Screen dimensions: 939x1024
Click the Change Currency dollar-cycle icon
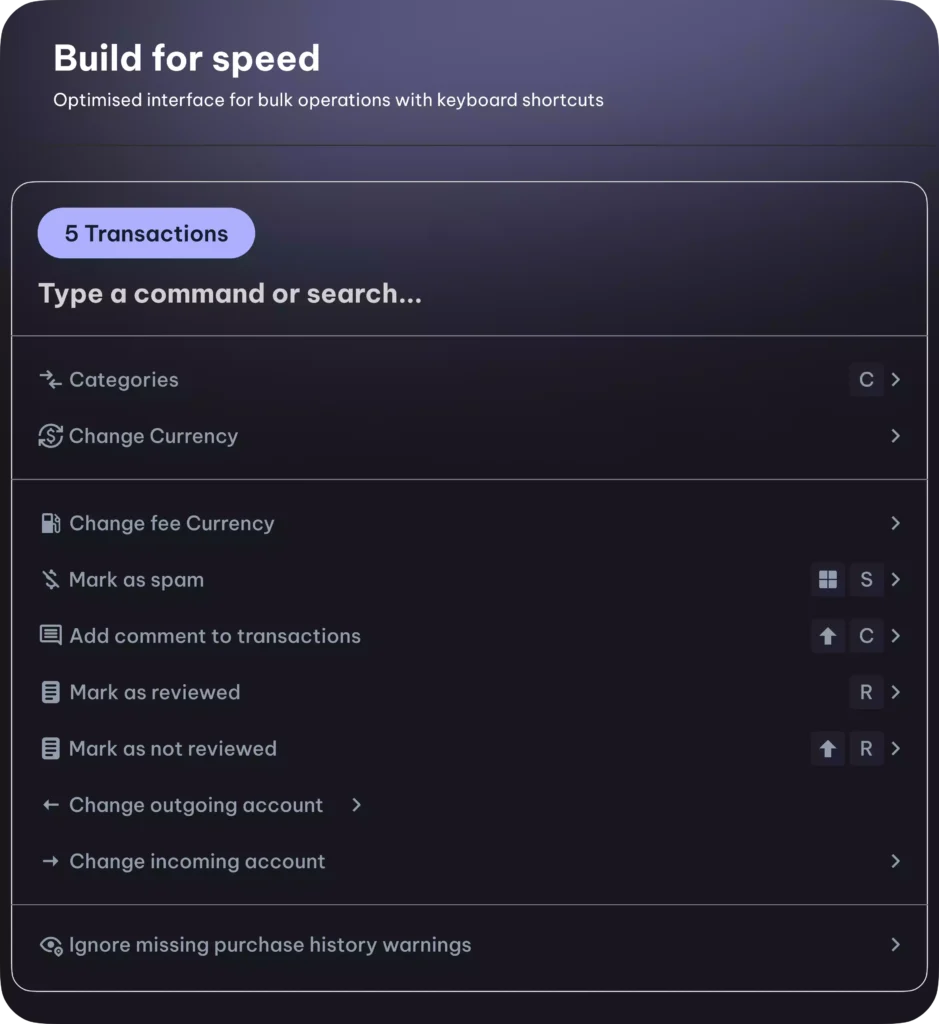click(50, 436)
